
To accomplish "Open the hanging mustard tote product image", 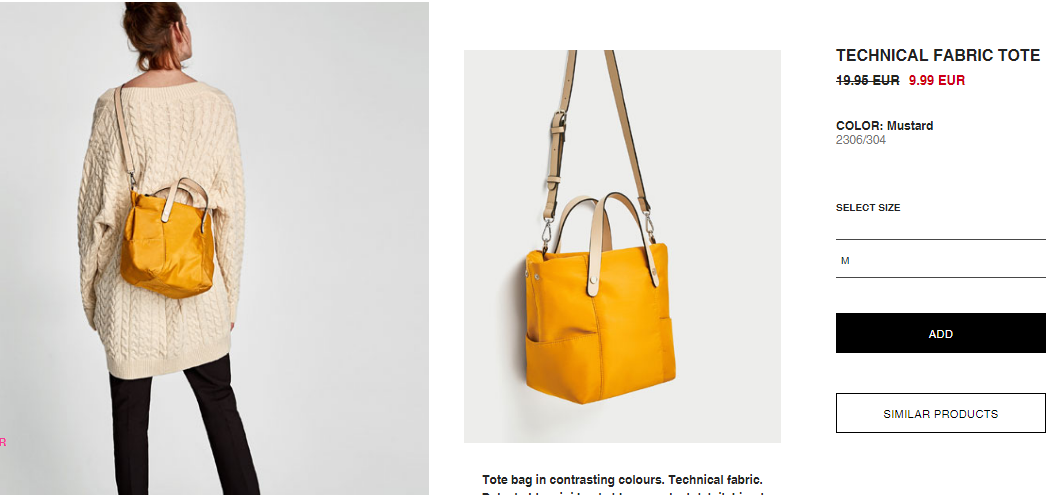I will 622,246.
